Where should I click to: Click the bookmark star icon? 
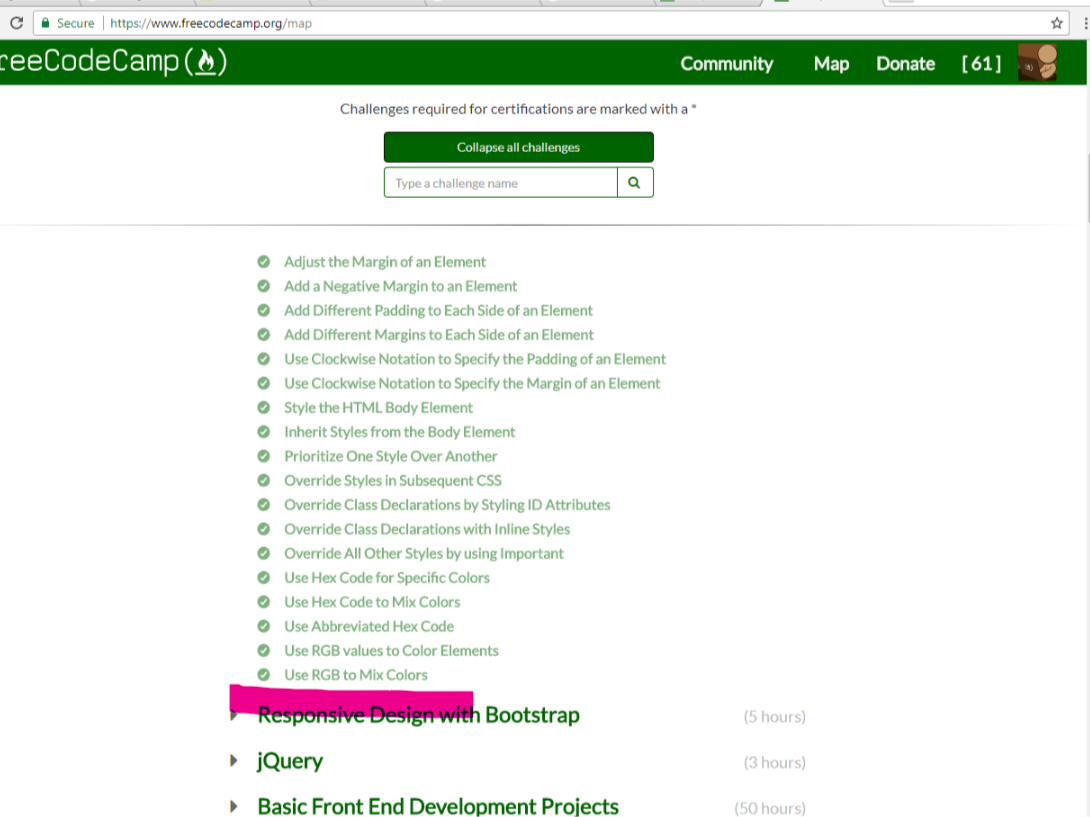coord(1057,23)
